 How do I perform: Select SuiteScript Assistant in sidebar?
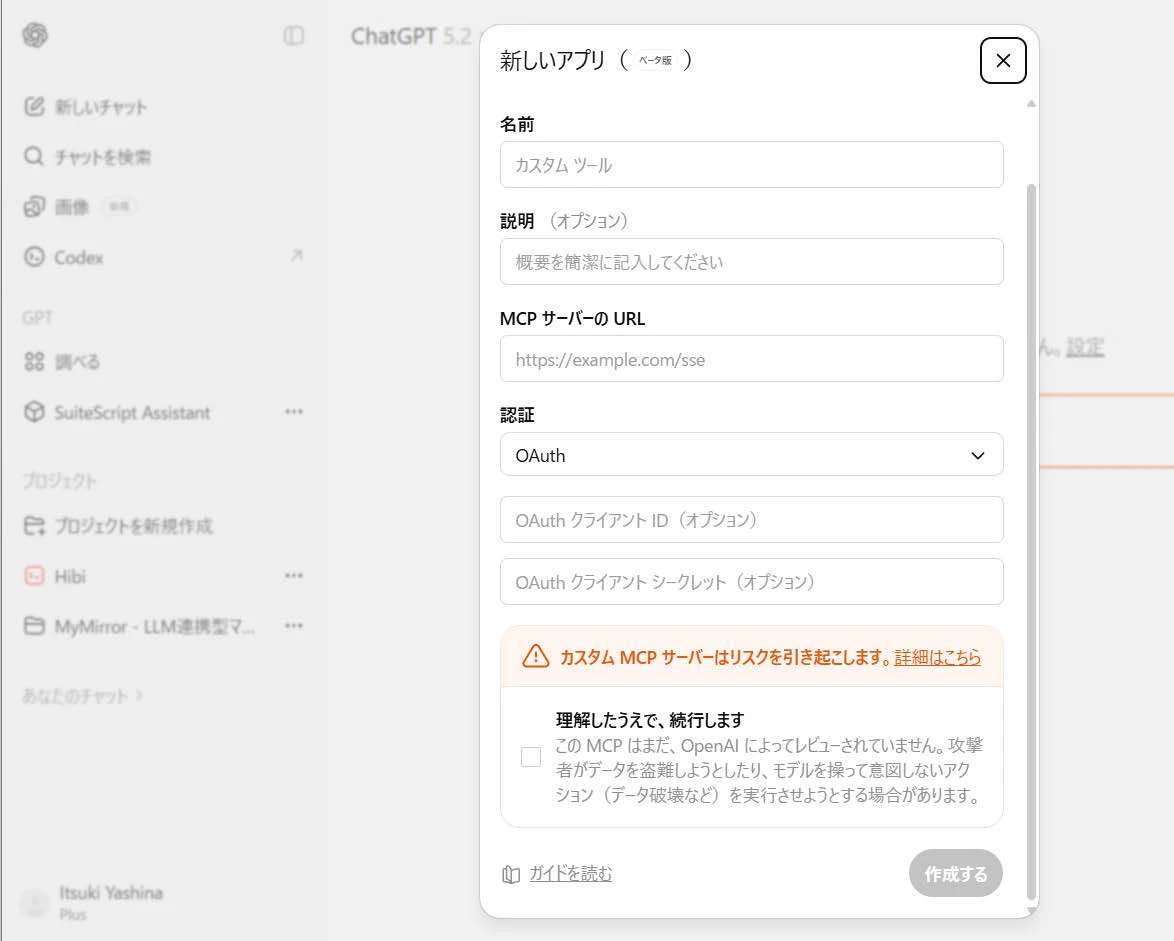(133, 412)
